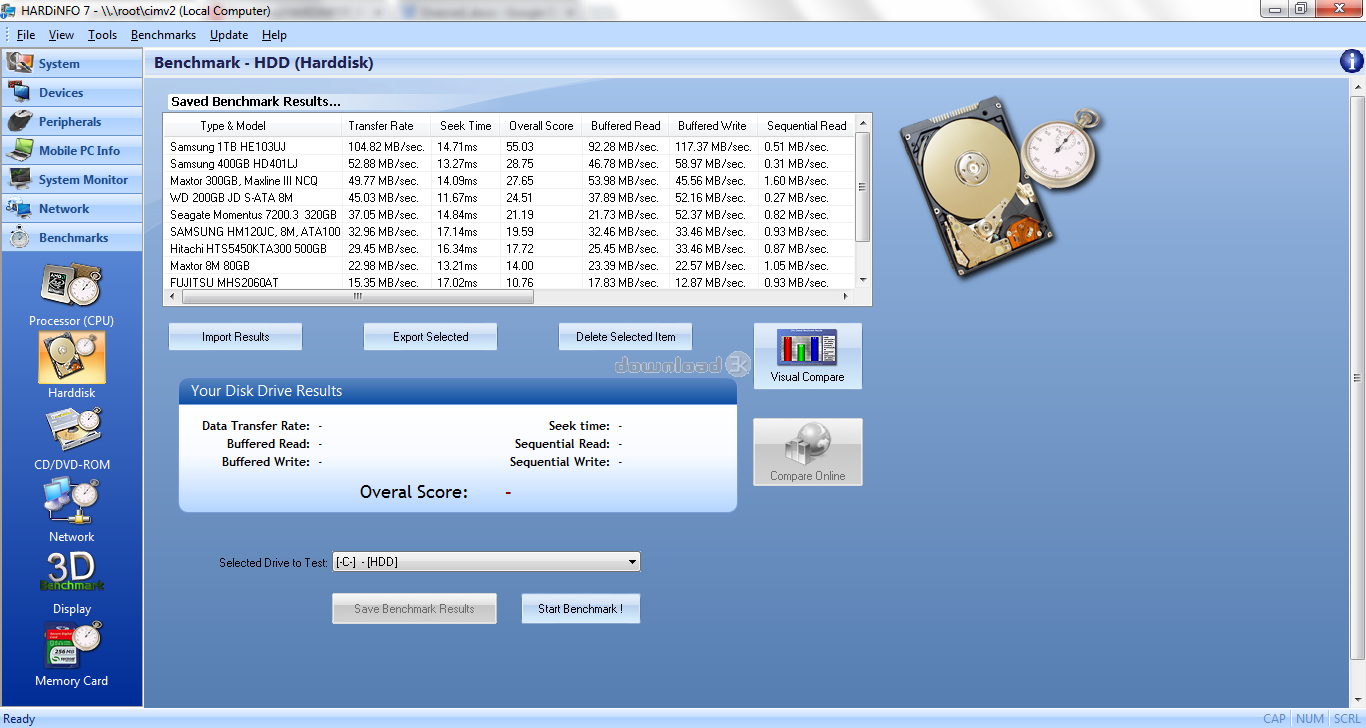Click the Import Results button
The image size is (1366, 728).
click(x=235, y=337)
